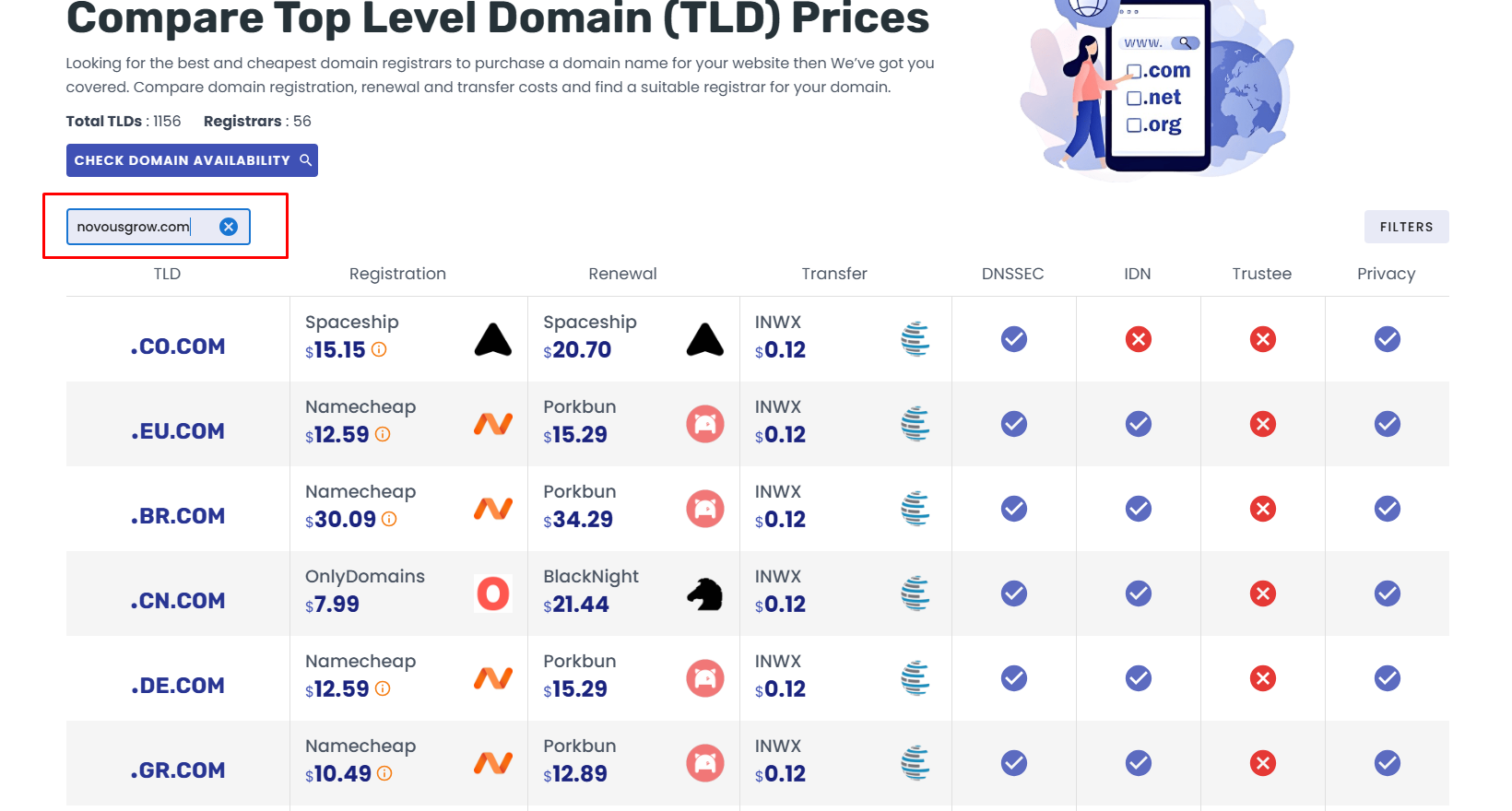Open the .CO.COM TLD link
Screen dimensions: 1512x811
[178, 347]
